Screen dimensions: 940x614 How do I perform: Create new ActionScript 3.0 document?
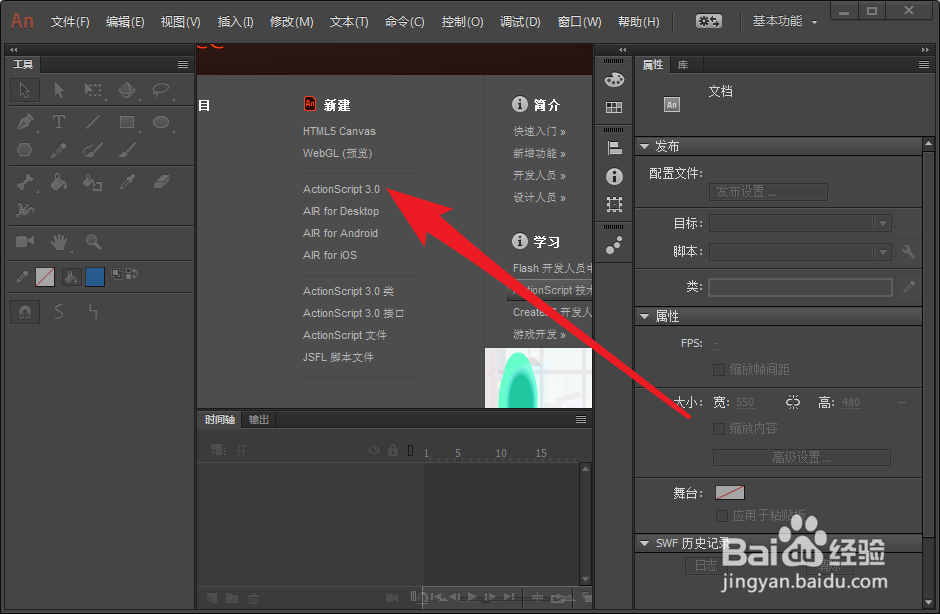(x=341, y=189)
